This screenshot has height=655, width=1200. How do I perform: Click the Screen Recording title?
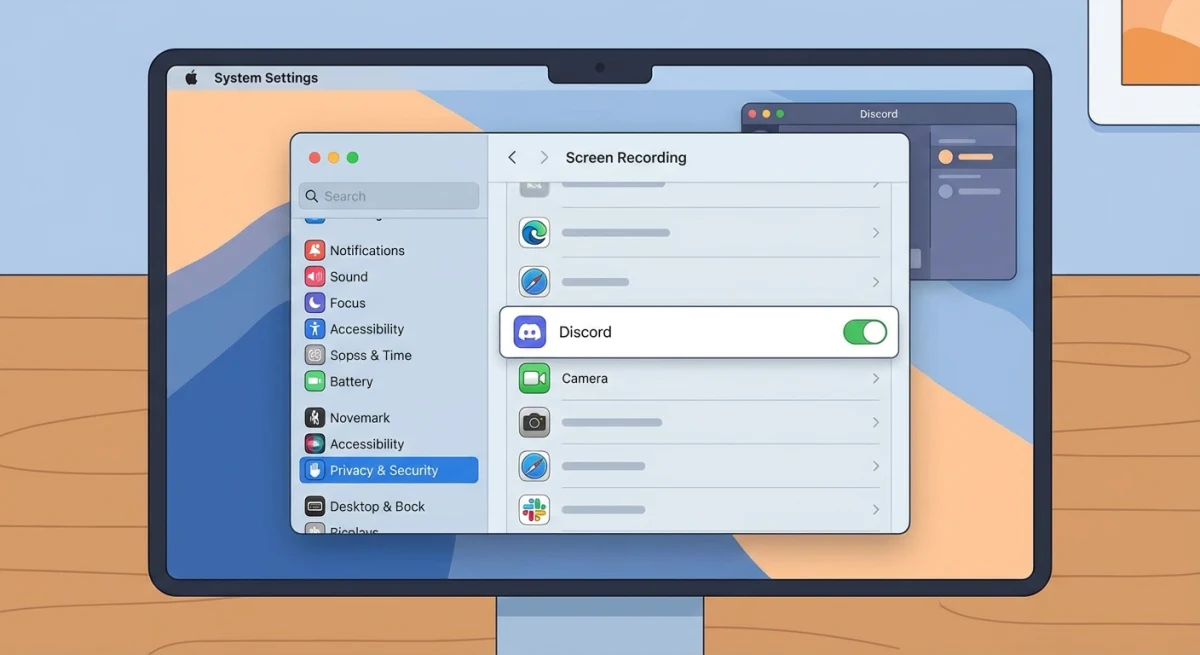[x=626, y=157]
